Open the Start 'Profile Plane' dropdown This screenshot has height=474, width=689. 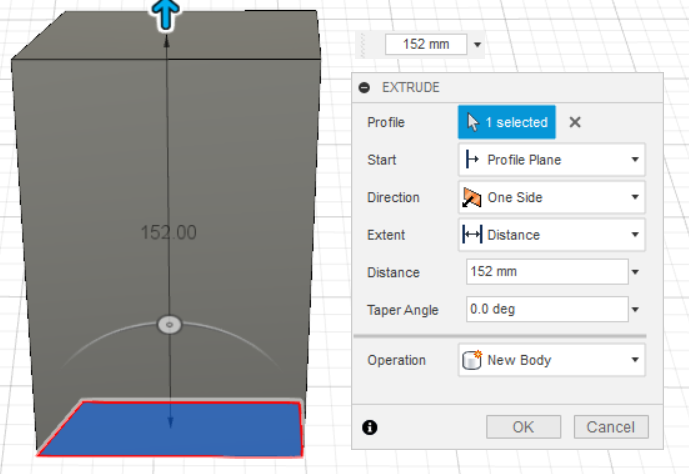551,159
